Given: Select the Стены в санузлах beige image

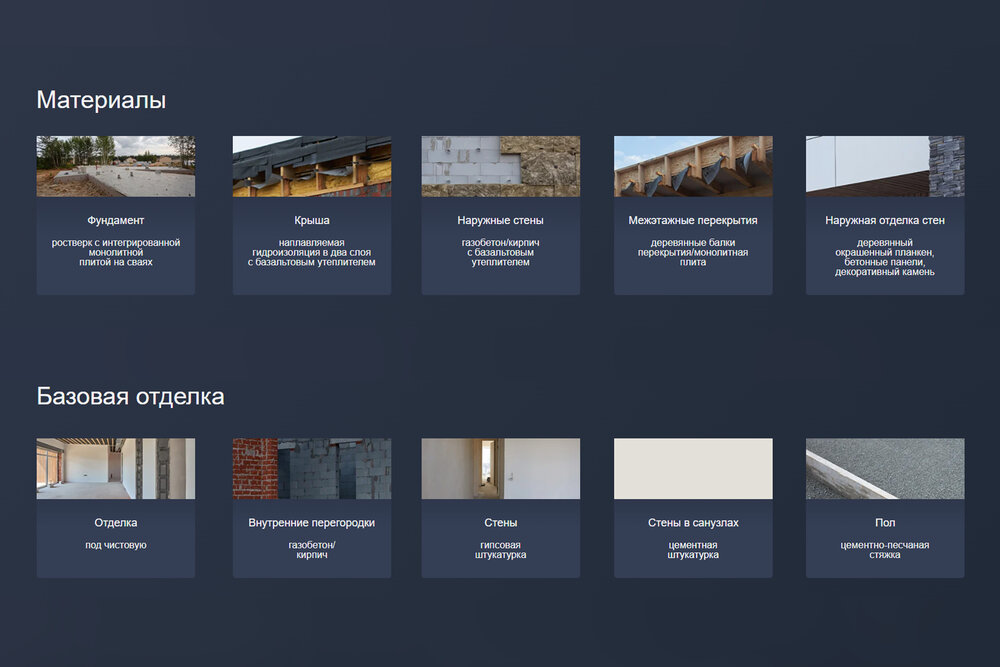Looking at the screenshot, I should (x=693, y=468).
